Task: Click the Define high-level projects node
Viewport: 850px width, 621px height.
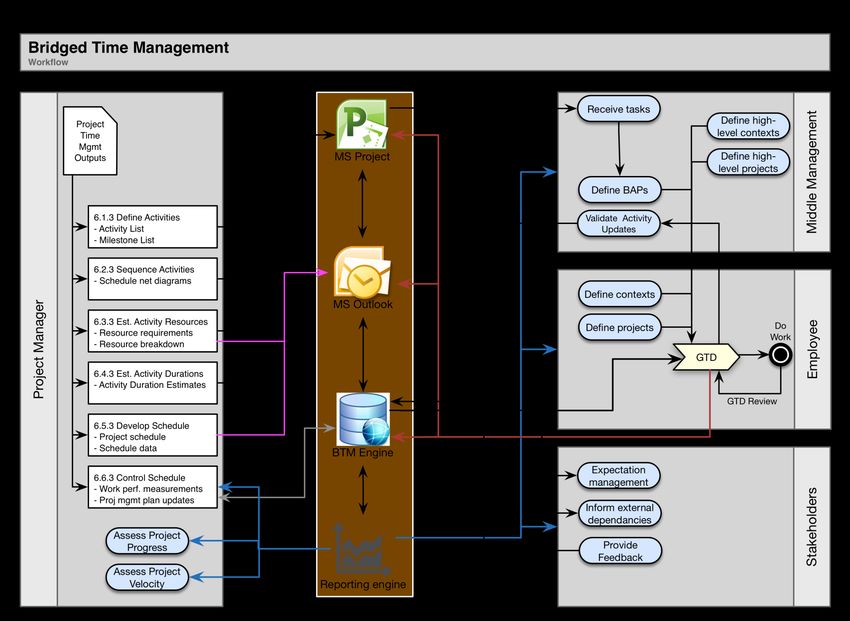Action: click(748, 162)
